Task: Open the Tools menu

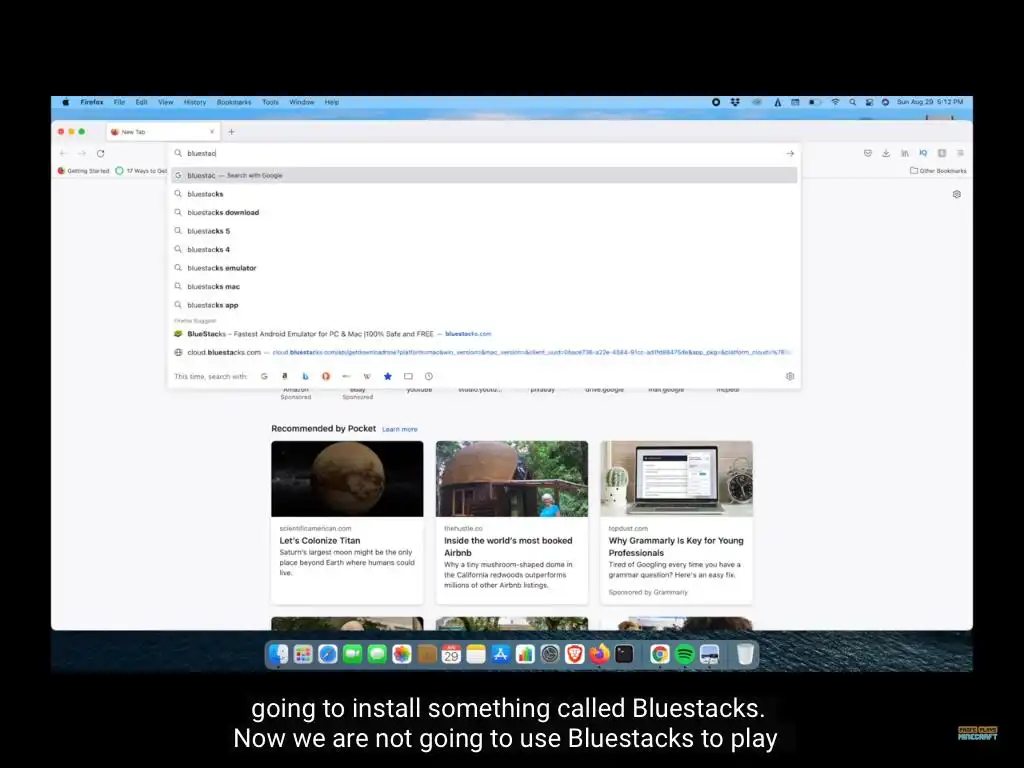Action: point(270,103)
